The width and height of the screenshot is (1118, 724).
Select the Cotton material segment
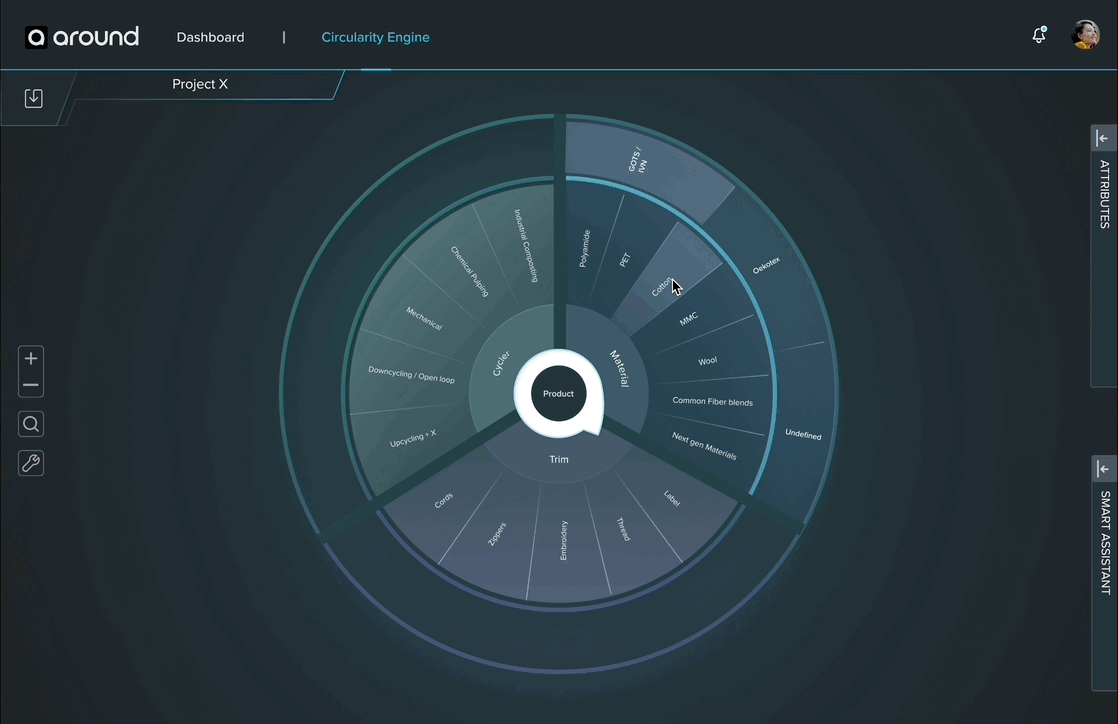661,287
